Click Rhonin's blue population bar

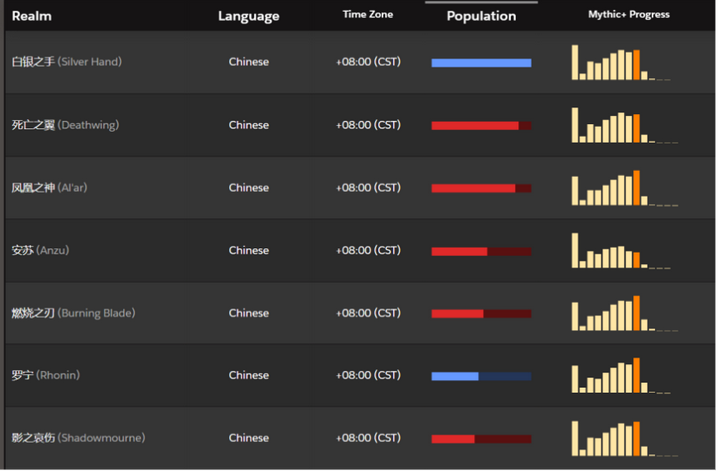point(481,376)
